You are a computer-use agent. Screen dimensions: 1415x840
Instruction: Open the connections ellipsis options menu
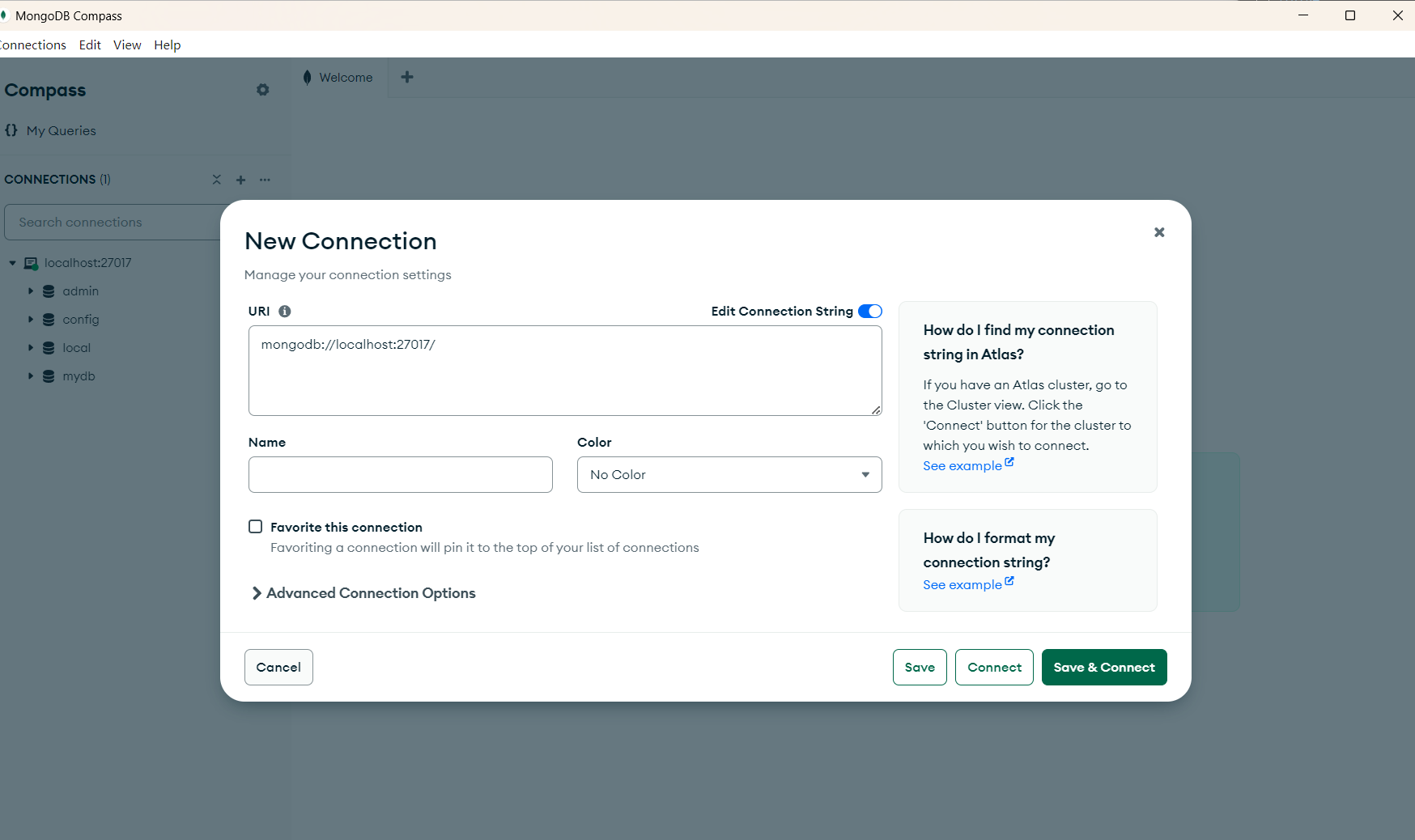[265, 180]
